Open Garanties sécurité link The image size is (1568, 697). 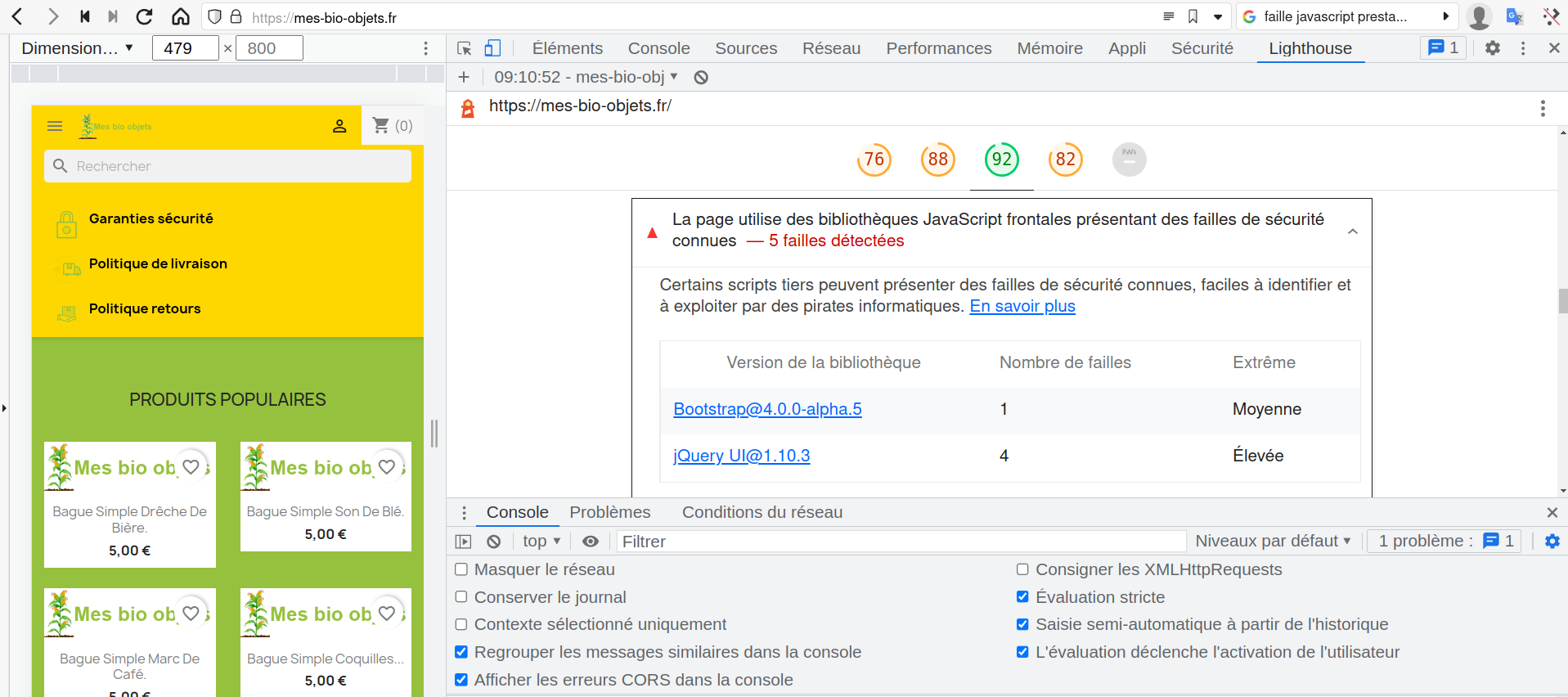tap(151, 218)
